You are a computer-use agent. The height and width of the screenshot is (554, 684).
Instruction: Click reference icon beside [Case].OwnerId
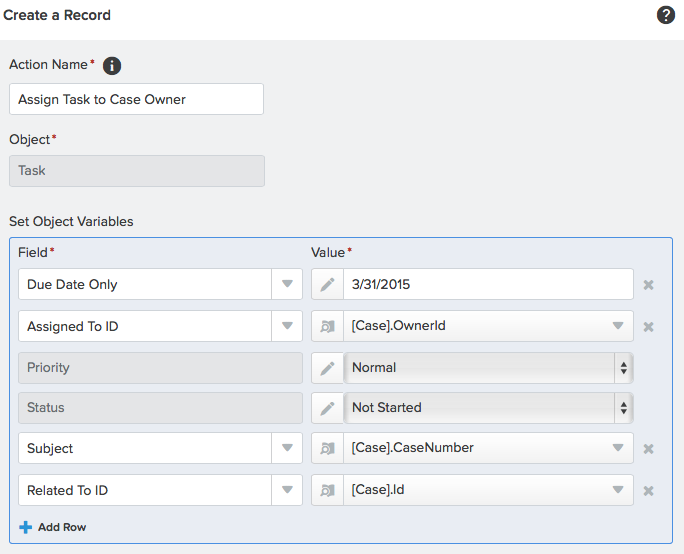[x=328, y=326]
